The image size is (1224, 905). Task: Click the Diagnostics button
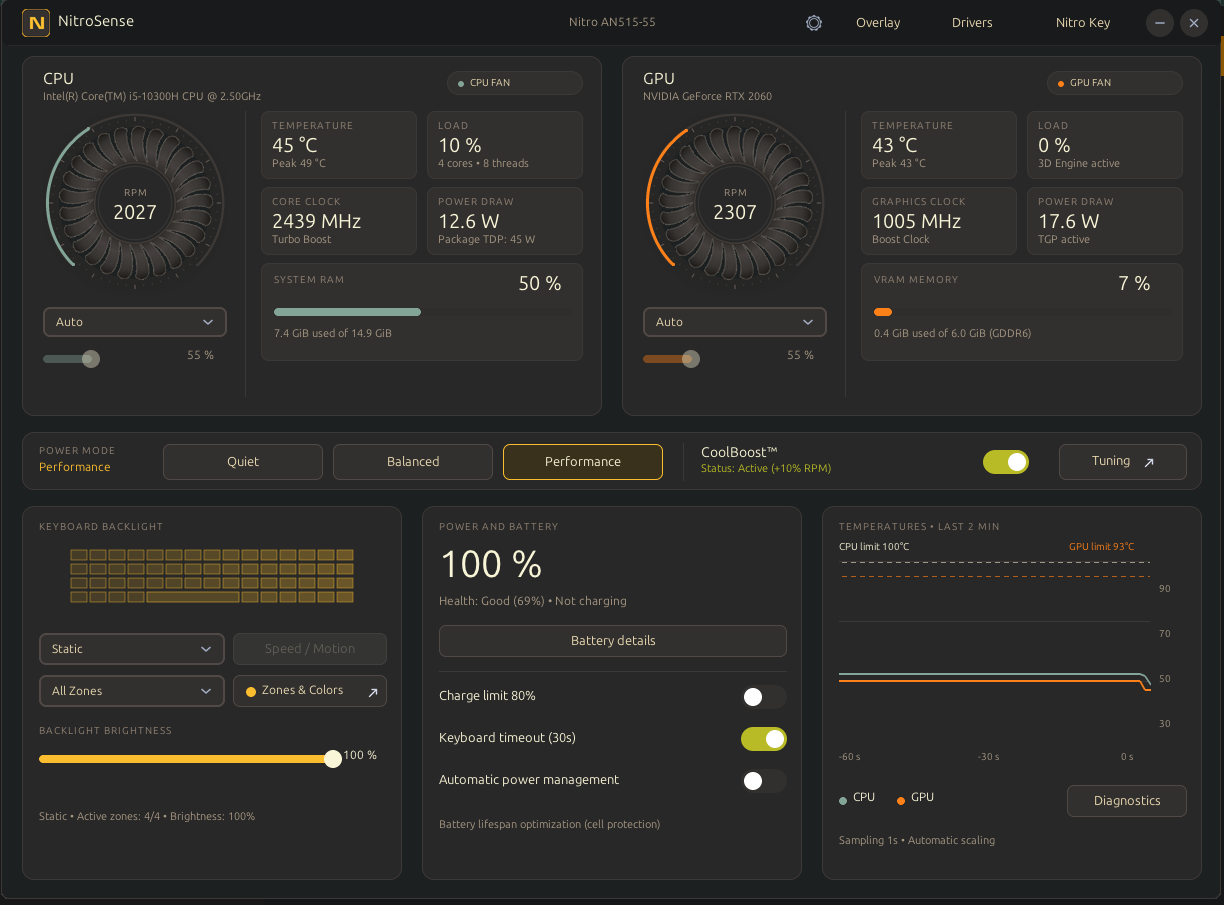tap(1127, 801)
